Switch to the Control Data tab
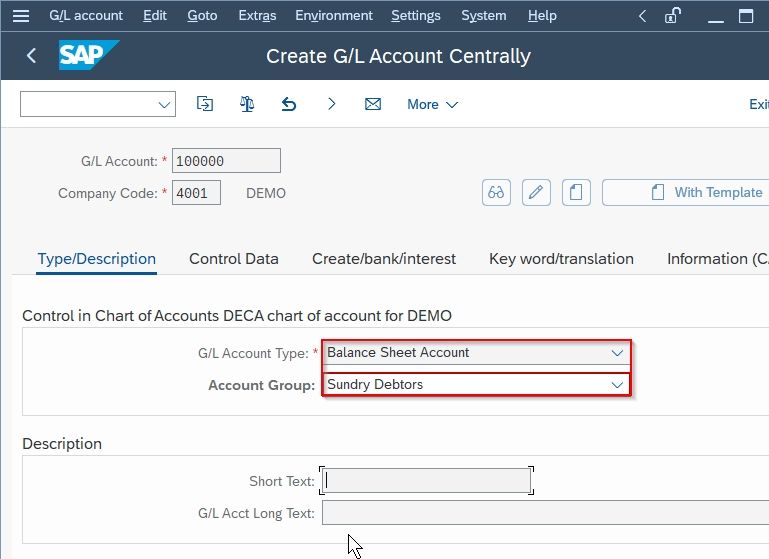 233,258
